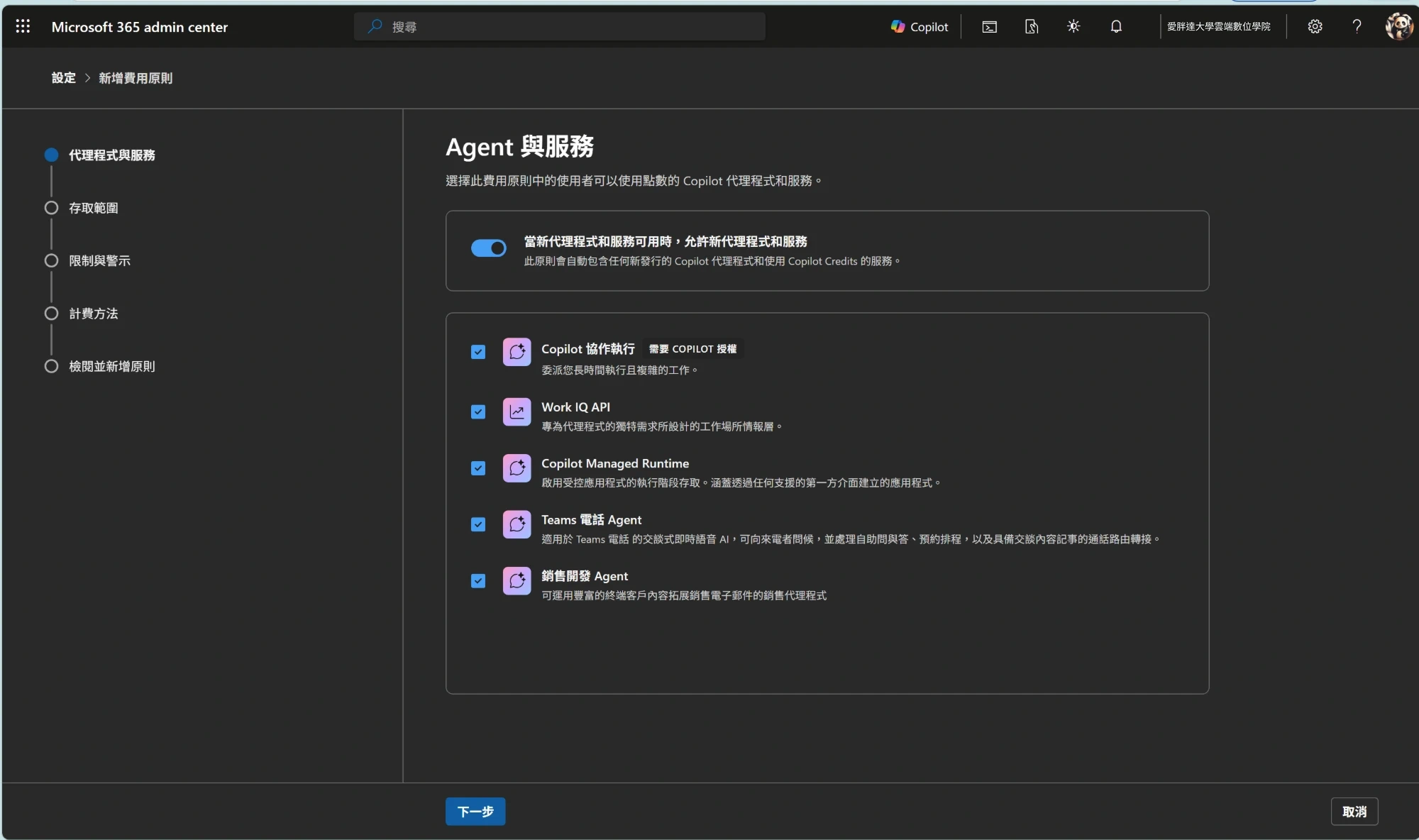Click the Copilot 協作執行 service icon
This screenshot has height=840, width=1419.
[x=517, y=352]
